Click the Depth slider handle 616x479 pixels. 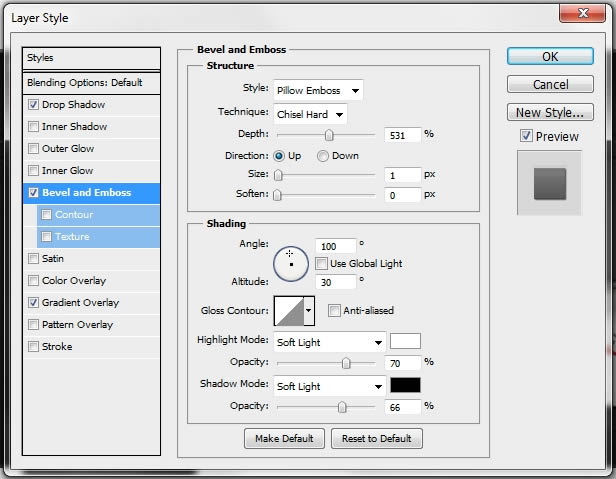[329, 135]
